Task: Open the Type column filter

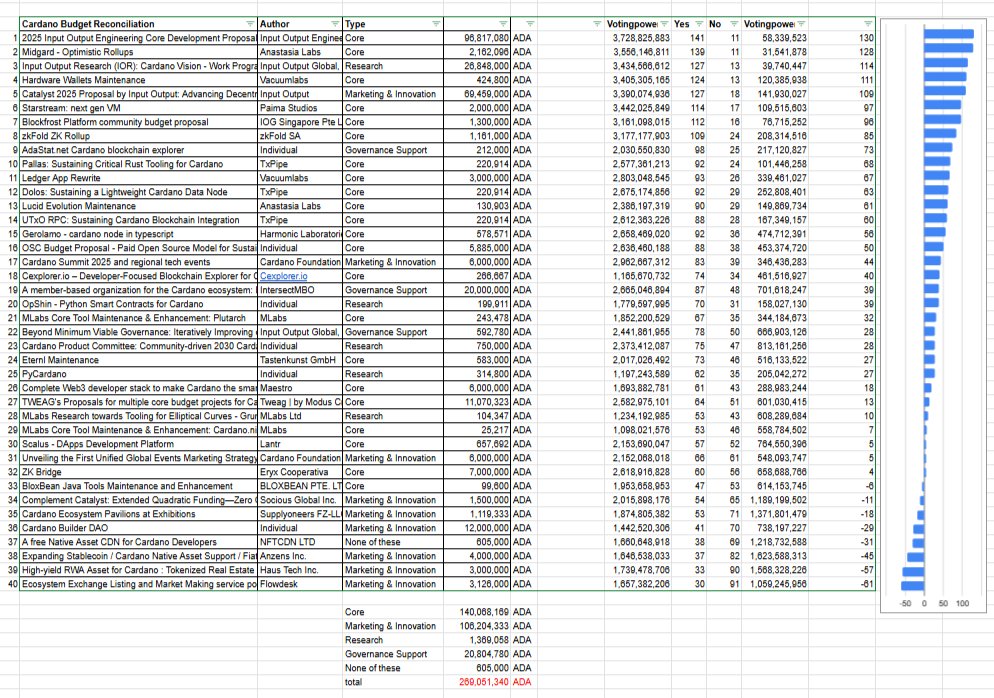Action: [436, 24]
